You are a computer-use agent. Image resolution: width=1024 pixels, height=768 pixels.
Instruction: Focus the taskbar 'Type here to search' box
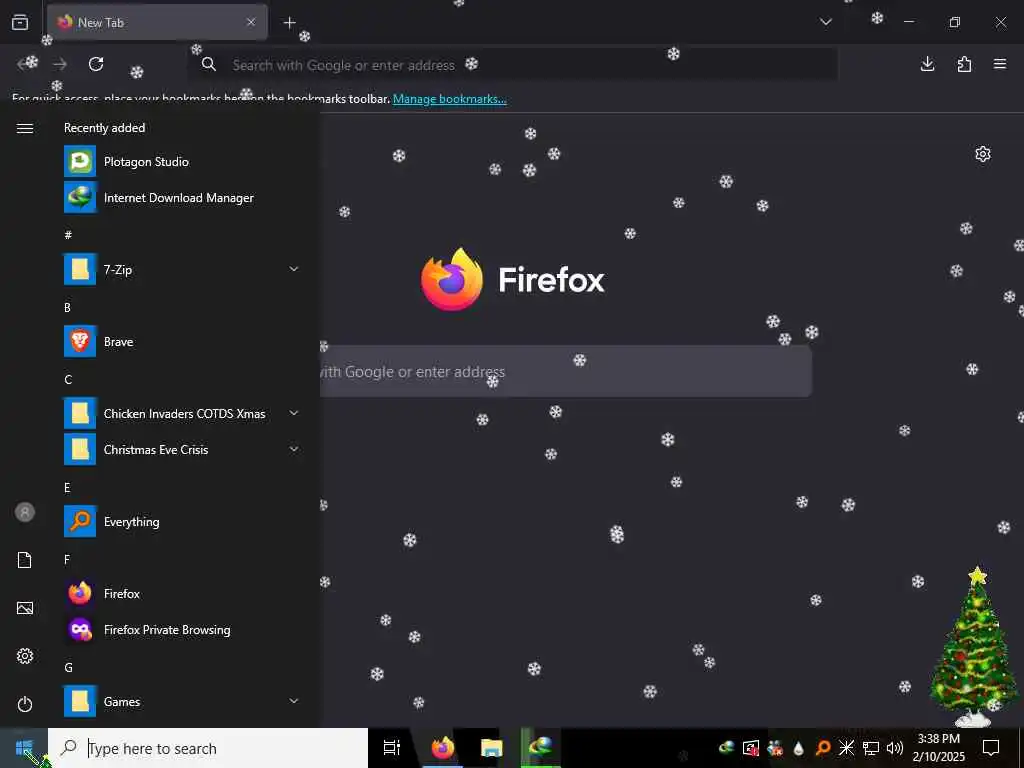point(208,748)
